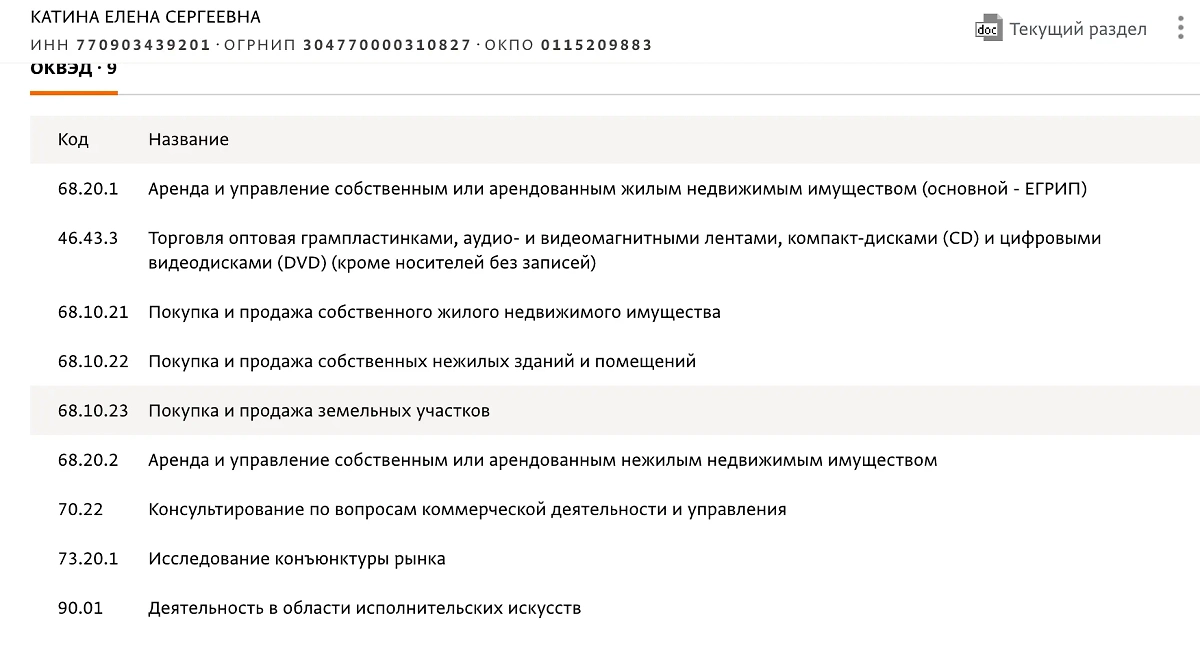
Task: Click the name КАТИНА ЕЛЕНА СЕРГЕЕВНА
Action: tap(143, 16)
